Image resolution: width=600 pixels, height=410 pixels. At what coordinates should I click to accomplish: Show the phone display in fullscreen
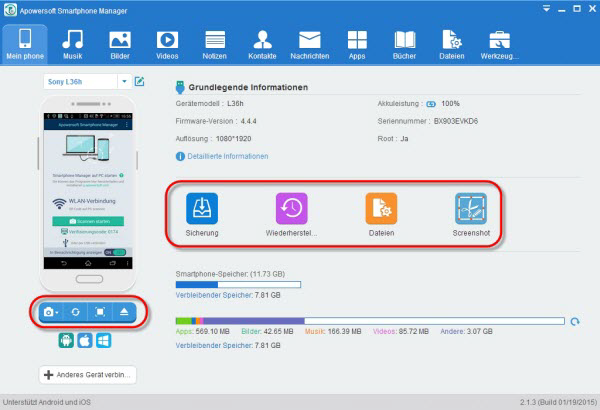tap(100, 312)
